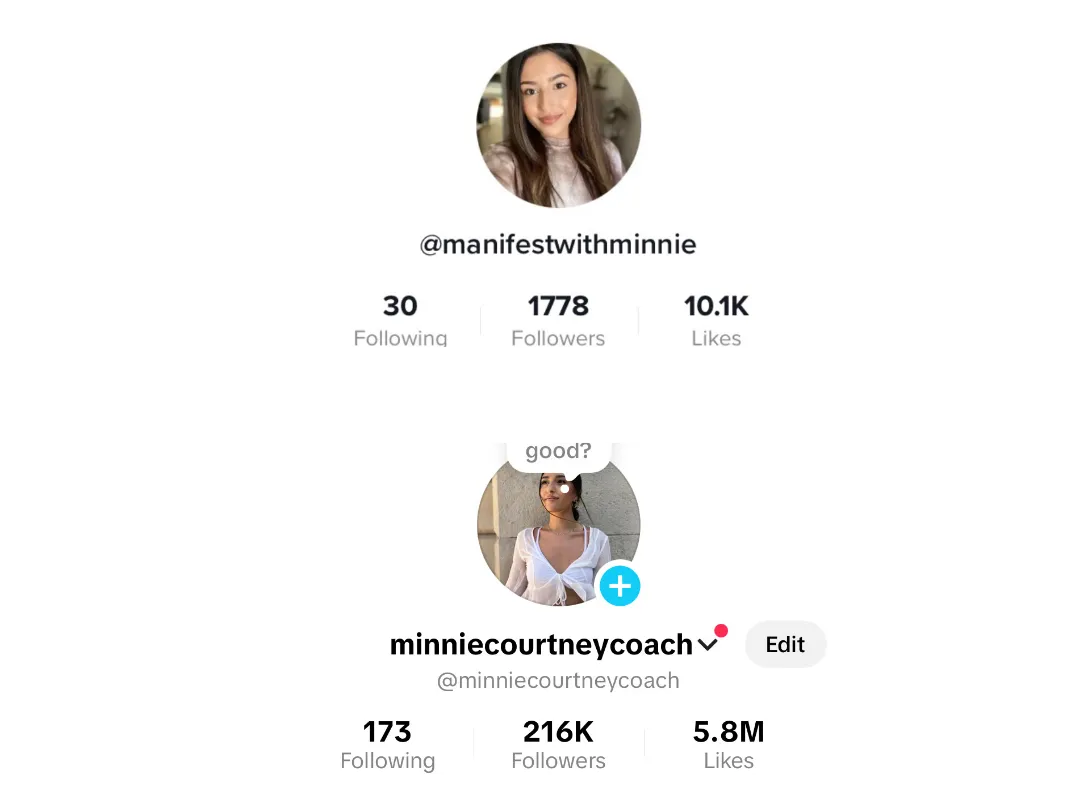Click the 'Followers' label under 216K
1080x800 pixels.
[x=558, y=761]
